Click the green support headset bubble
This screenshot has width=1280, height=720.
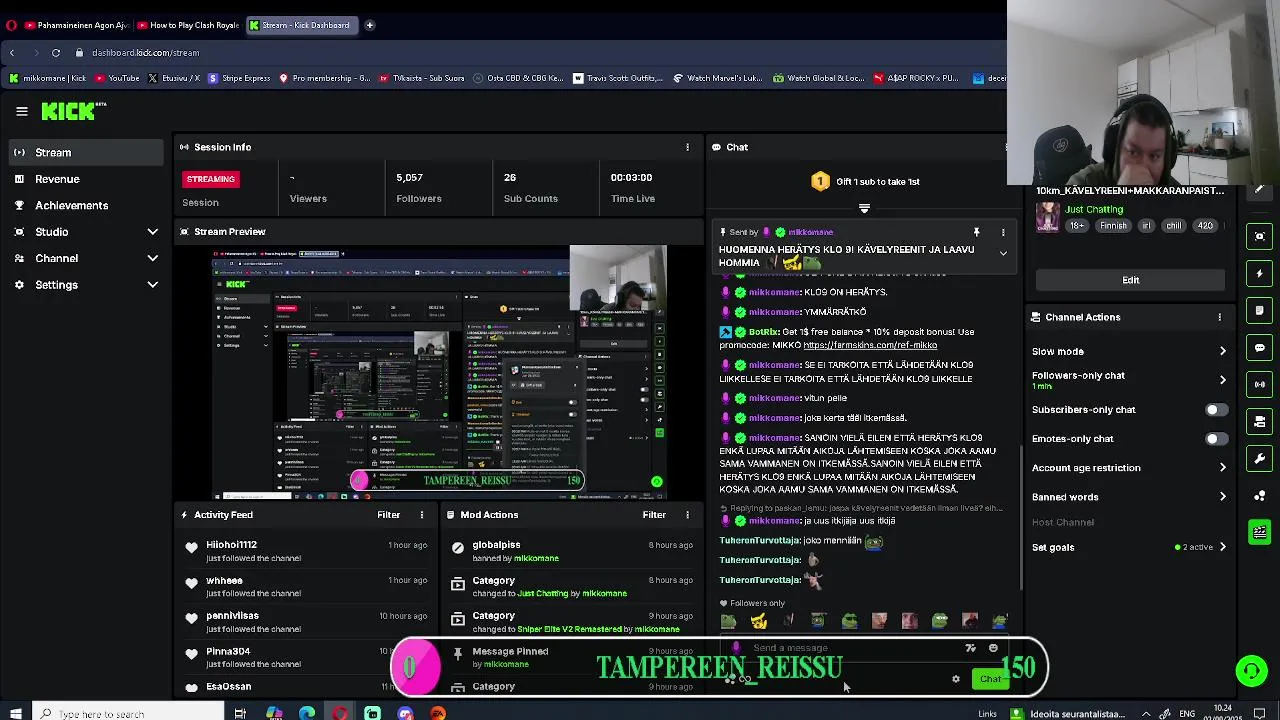(1252, 671)
